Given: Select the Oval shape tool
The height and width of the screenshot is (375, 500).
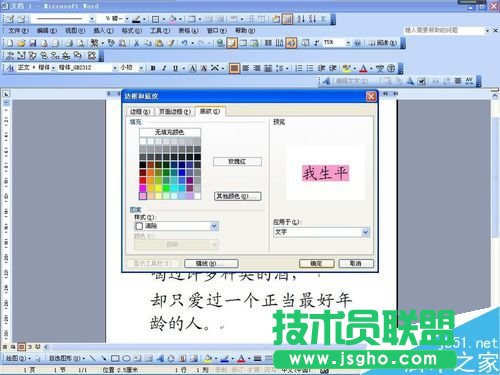Looking at the screenshot, I should [x=126, y=359].
